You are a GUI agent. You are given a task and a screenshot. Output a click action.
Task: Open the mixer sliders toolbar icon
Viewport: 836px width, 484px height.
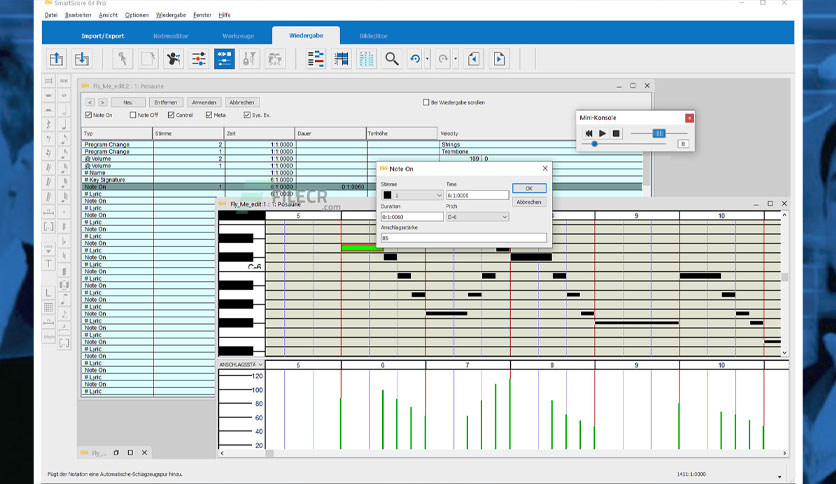(x=199, y=59)
